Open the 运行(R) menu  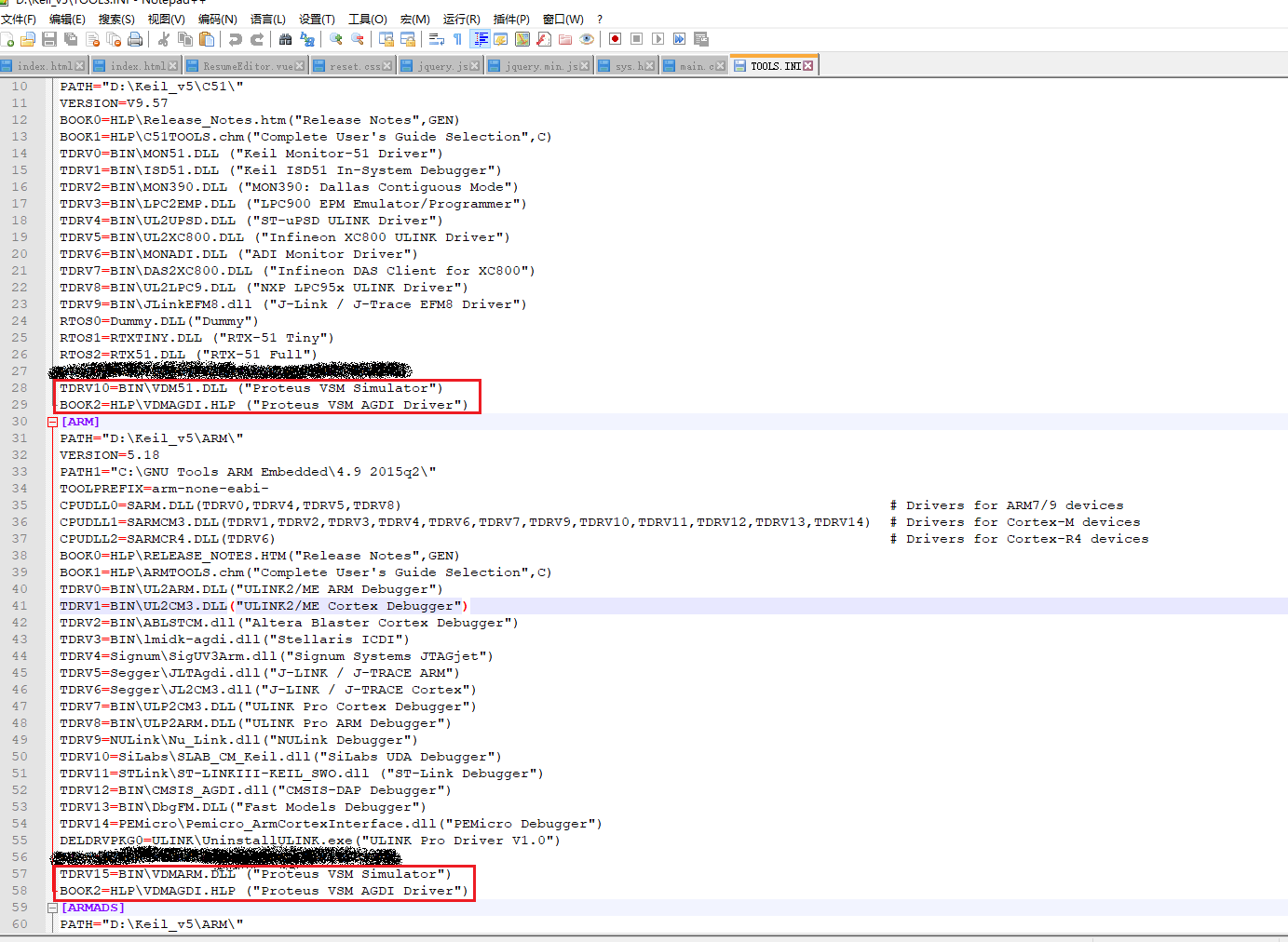click(462, 19)
